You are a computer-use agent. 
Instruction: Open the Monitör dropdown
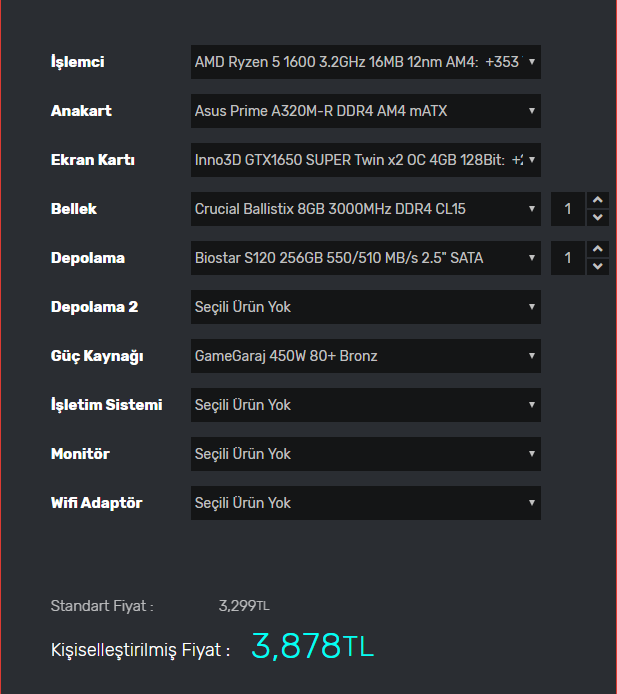pyautogui.click(x=366, y=454)
